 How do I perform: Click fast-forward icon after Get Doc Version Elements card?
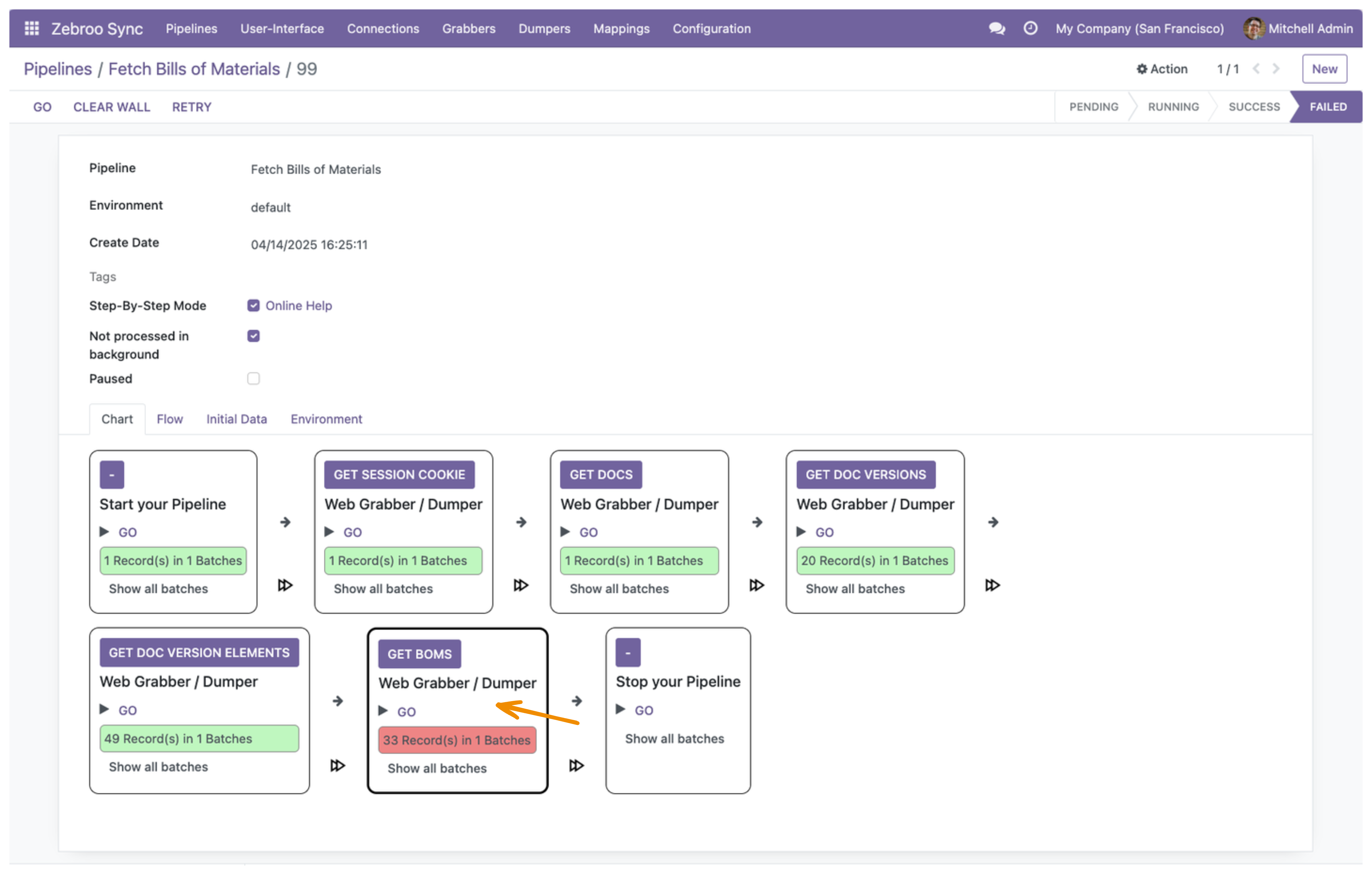click(x=338, y=765)
